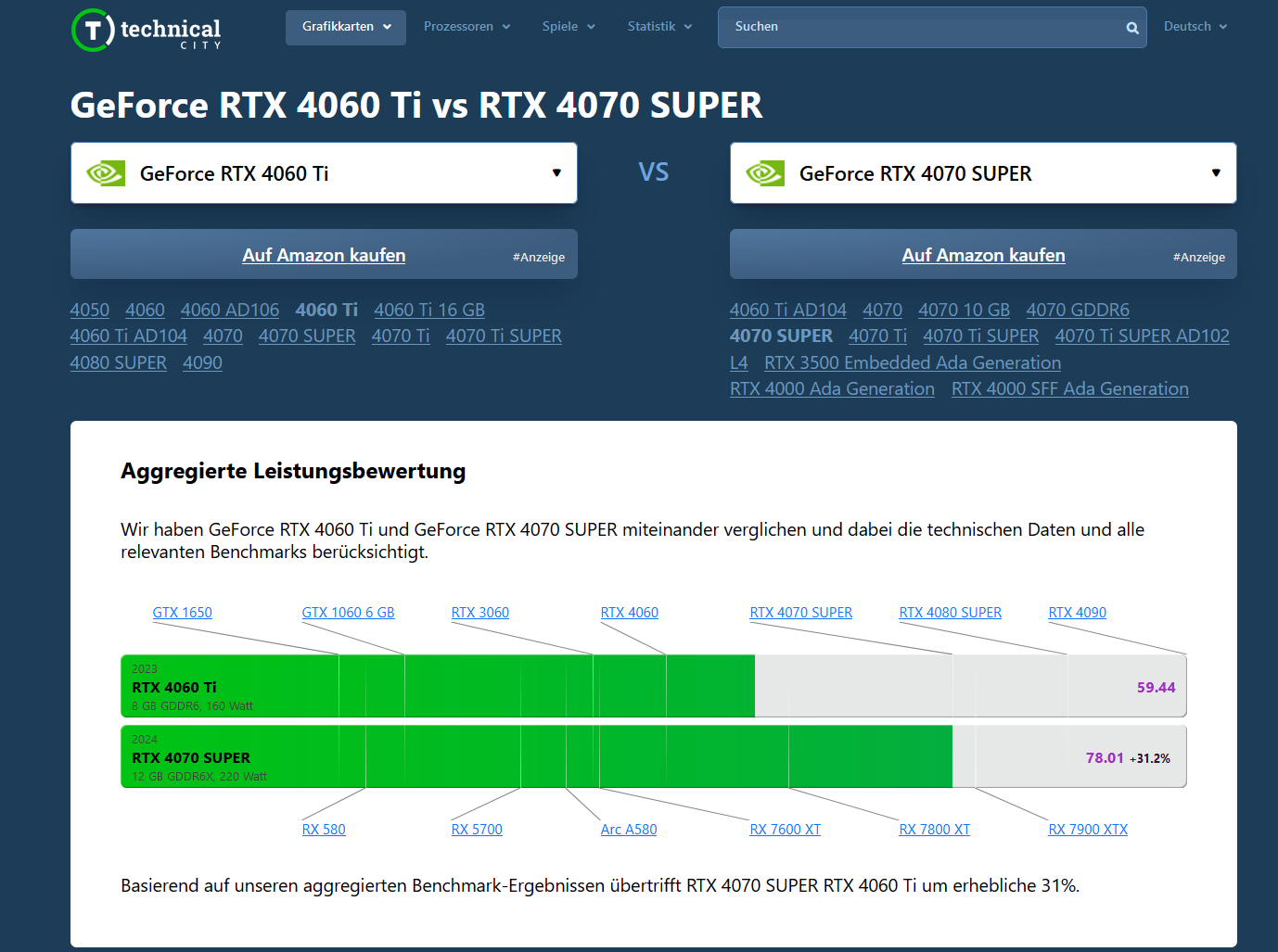Open RTX 4000 SFF Ada Generation link

[1070, 388]
